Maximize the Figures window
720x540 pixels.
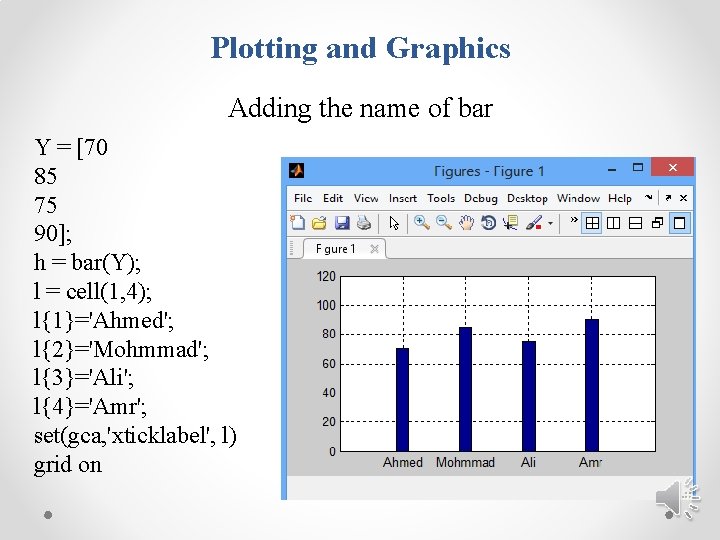pos(638,168)
